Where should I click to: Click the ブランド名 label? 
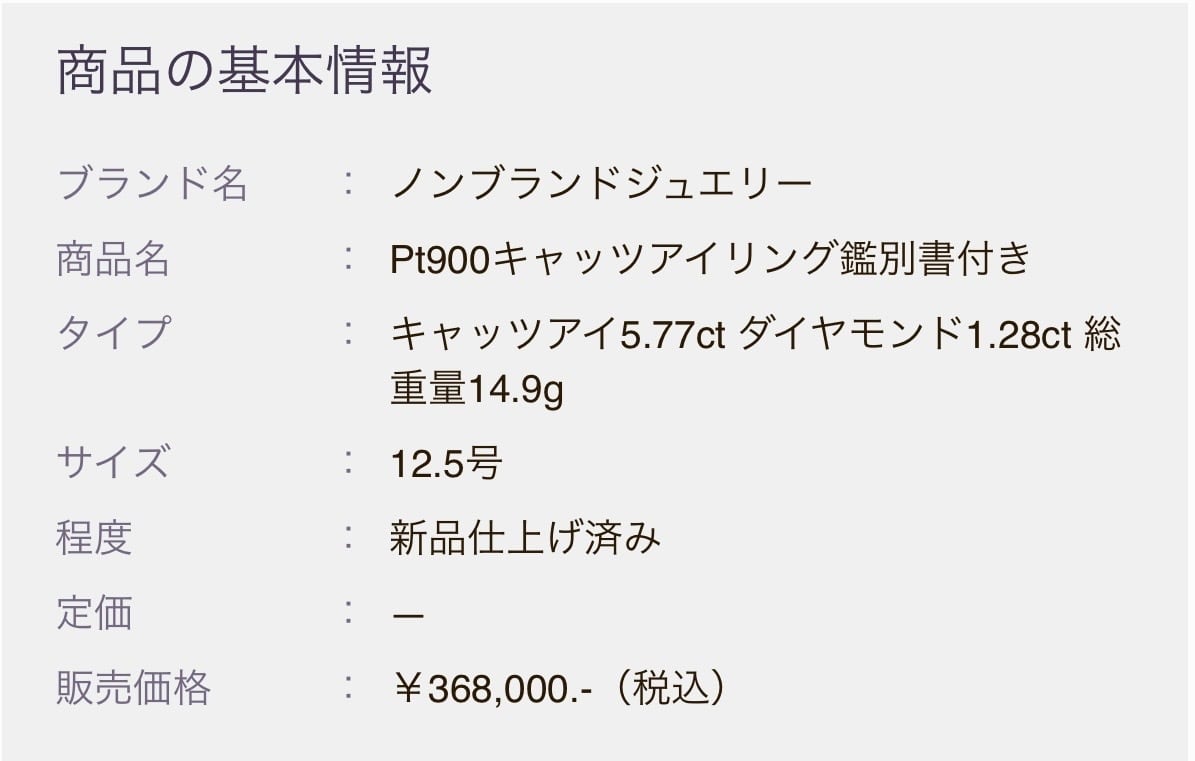coord(153,184)
